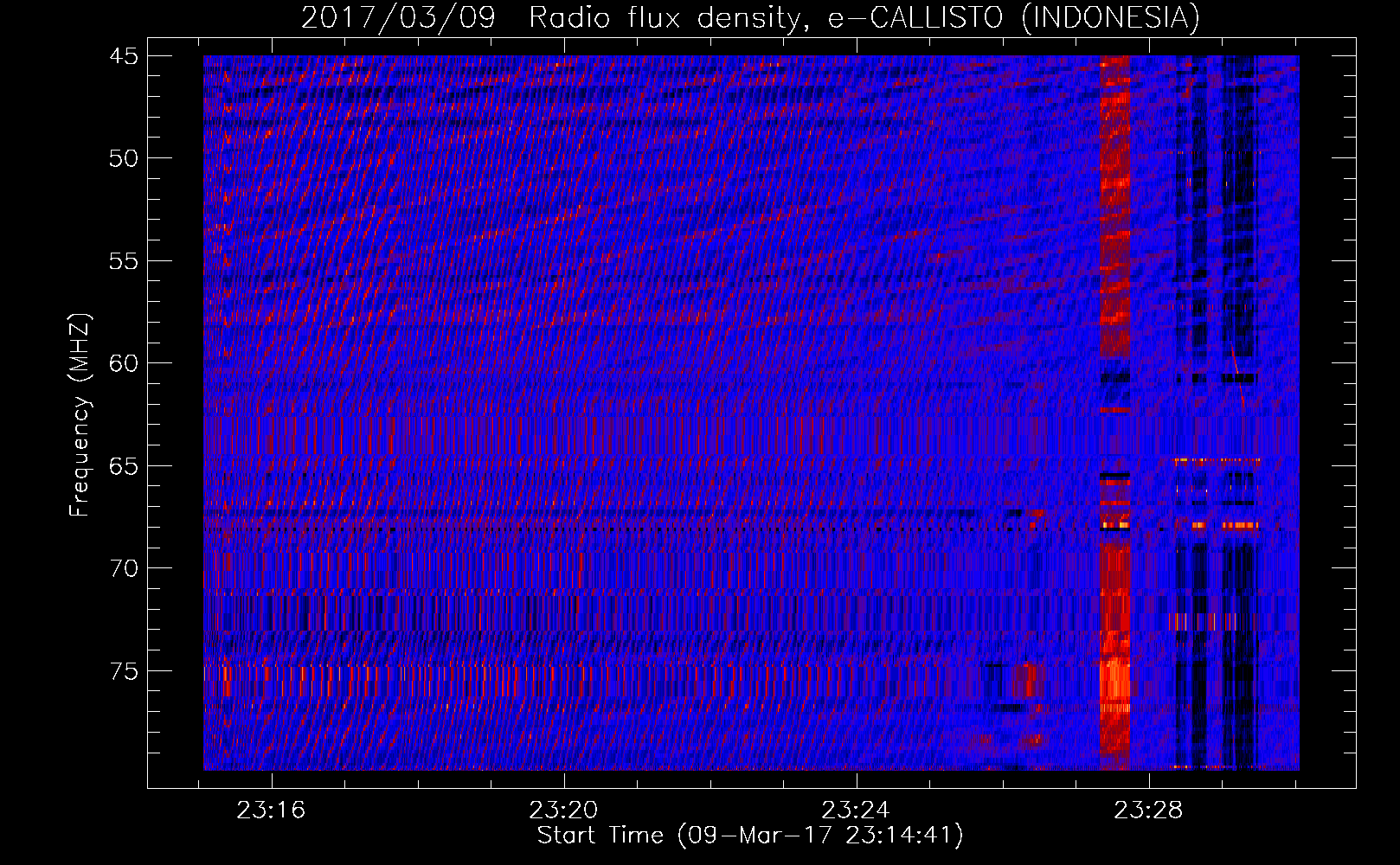Click frequency tick label 45
1400x865 pixels.
point(123,56)
